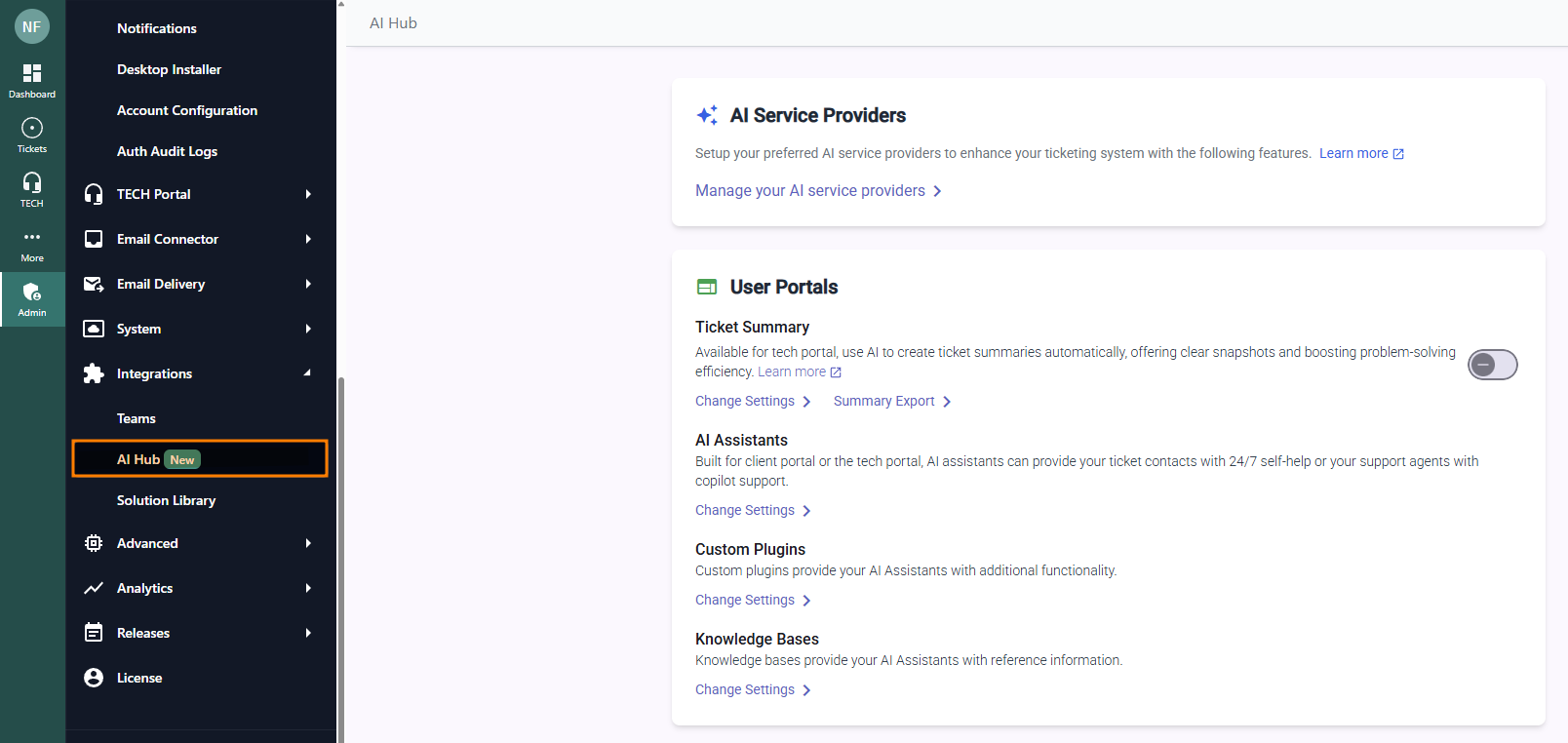1568x743 pixels.
Task: Click the Releases calendar icon
Action: pos(94,633)
